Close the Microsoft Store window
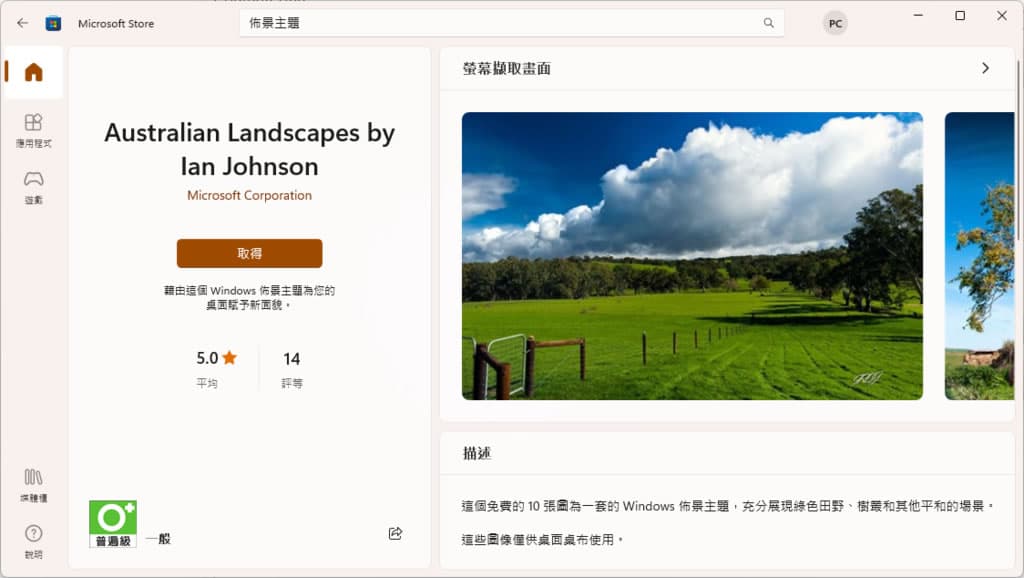The height and width of the screenshot is (578, 1024). 1002,15
